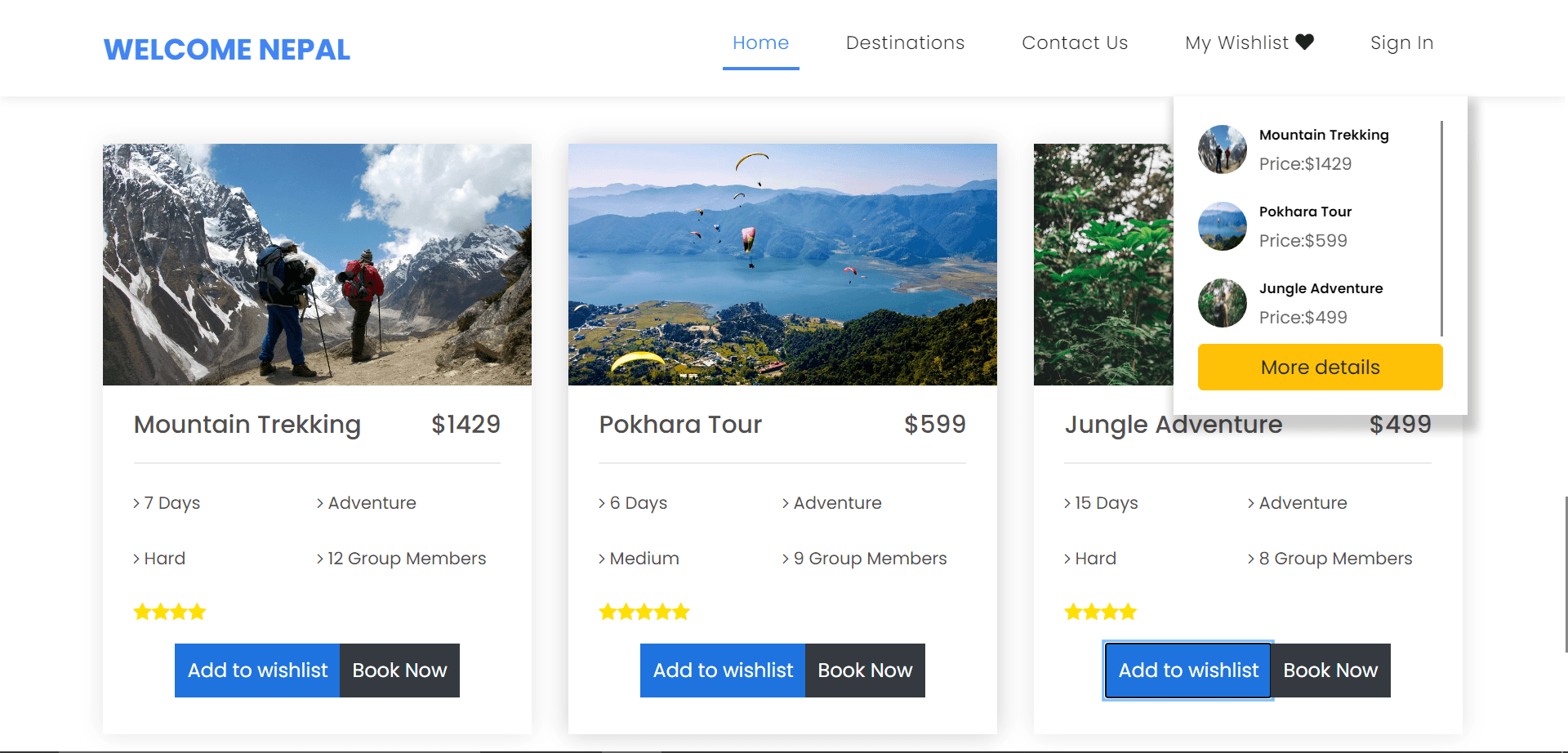Click the Pokhara Tour star rating

[x=644, y=612]
